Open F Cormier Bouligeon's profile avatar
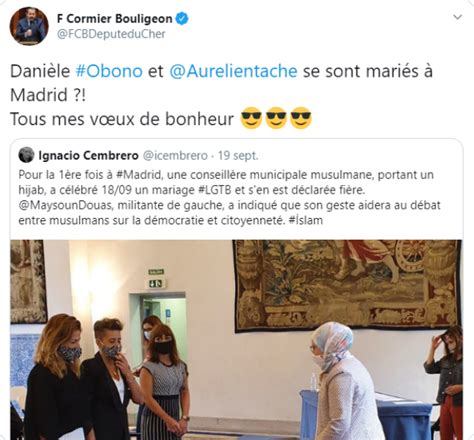Screen dimensions: 474x440 [x=29, y=26]
